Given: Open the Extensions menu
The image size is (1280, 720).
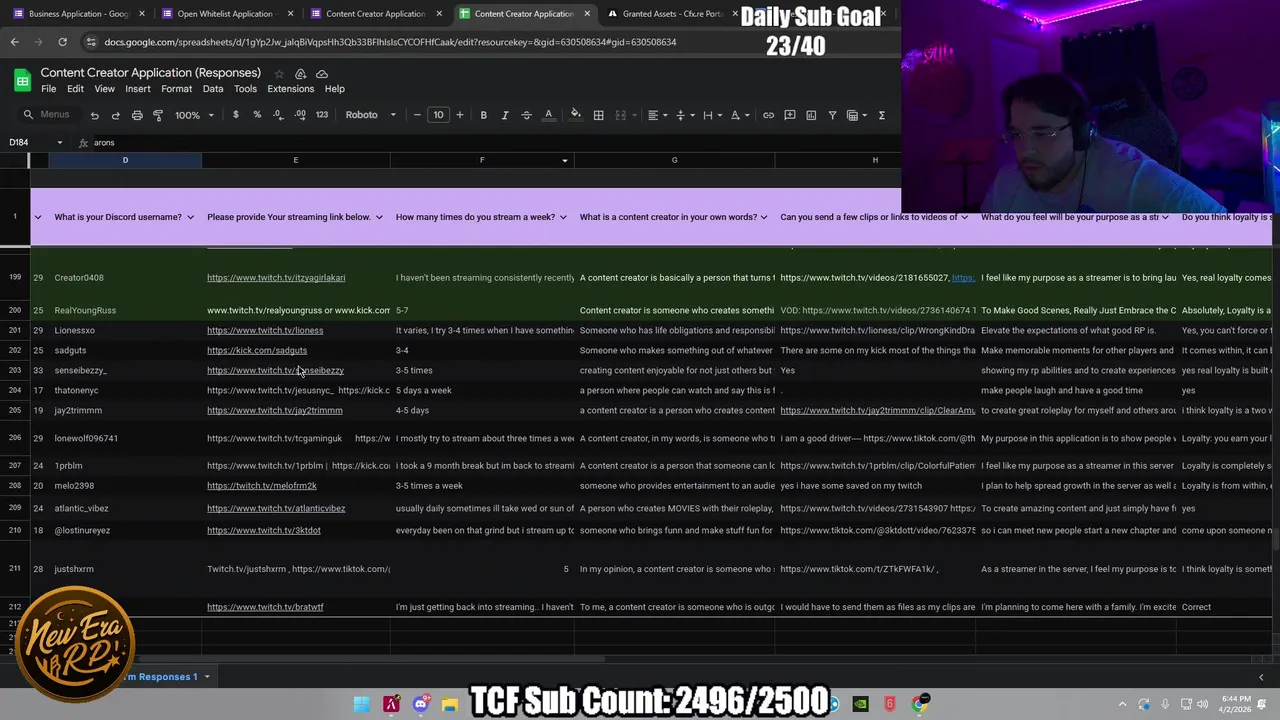Looking at the screenshot, I should (290, 89).
